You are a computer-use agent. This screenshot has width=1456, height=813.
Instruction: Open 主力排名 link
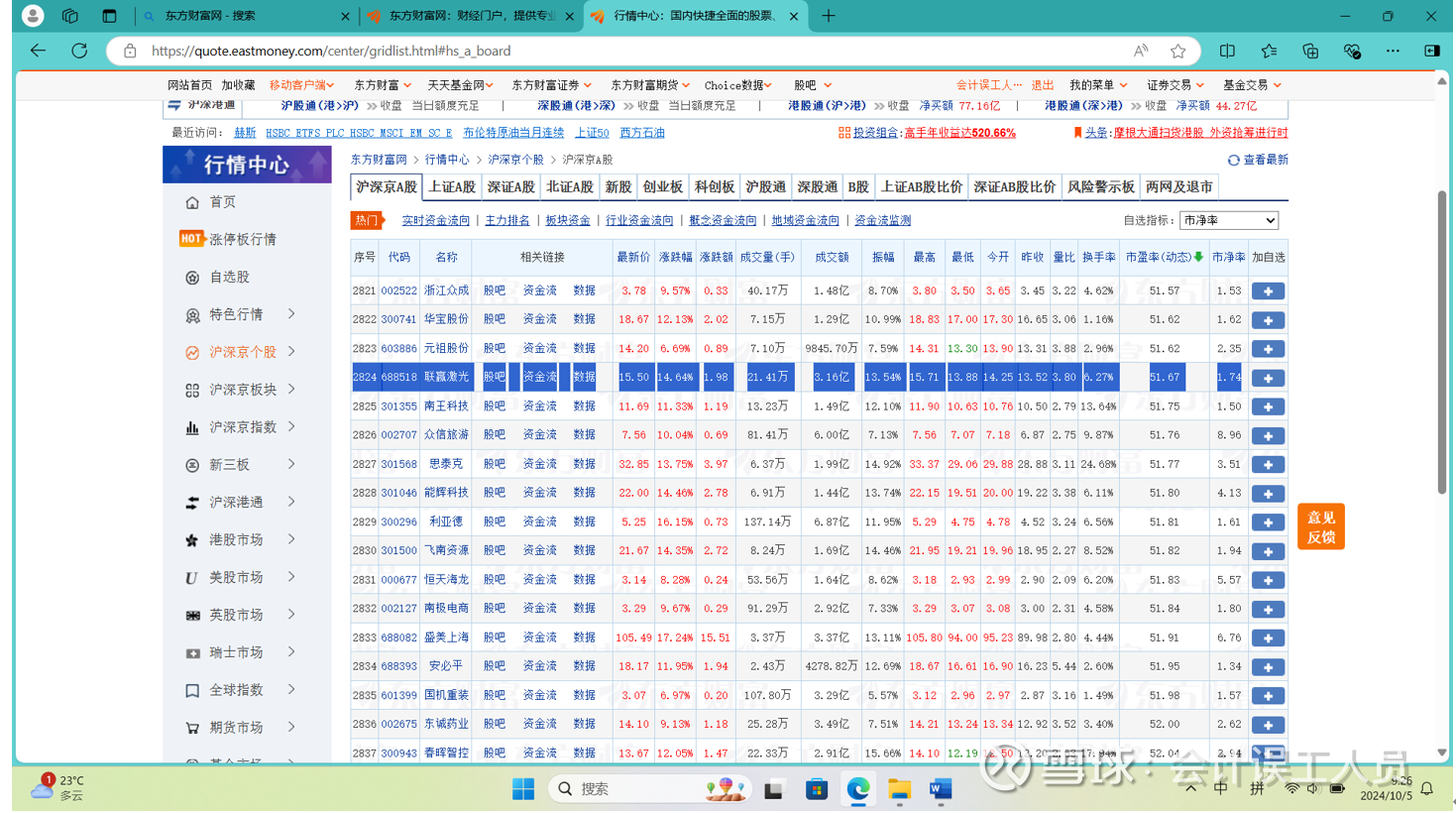tap(507, 221)
